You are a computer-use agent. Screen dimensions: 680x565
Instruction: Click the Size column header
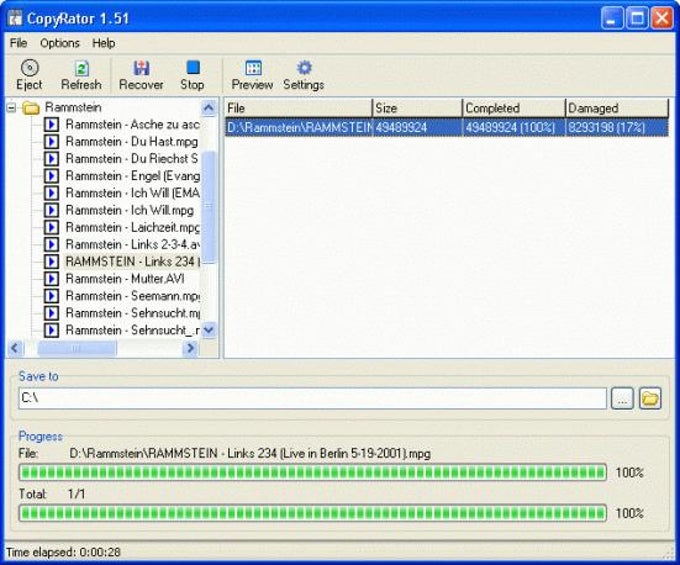[417, 108]
